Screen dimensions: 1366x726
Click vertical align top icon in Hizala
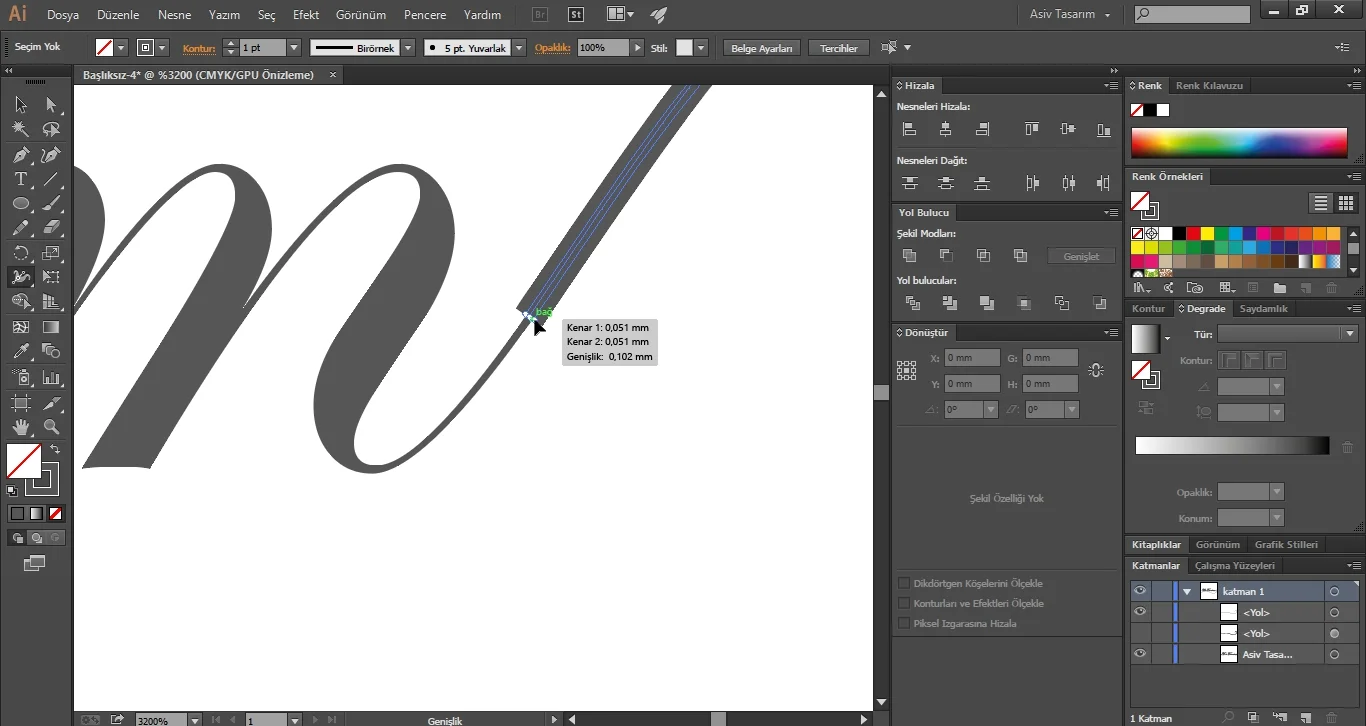point(1032,129)
